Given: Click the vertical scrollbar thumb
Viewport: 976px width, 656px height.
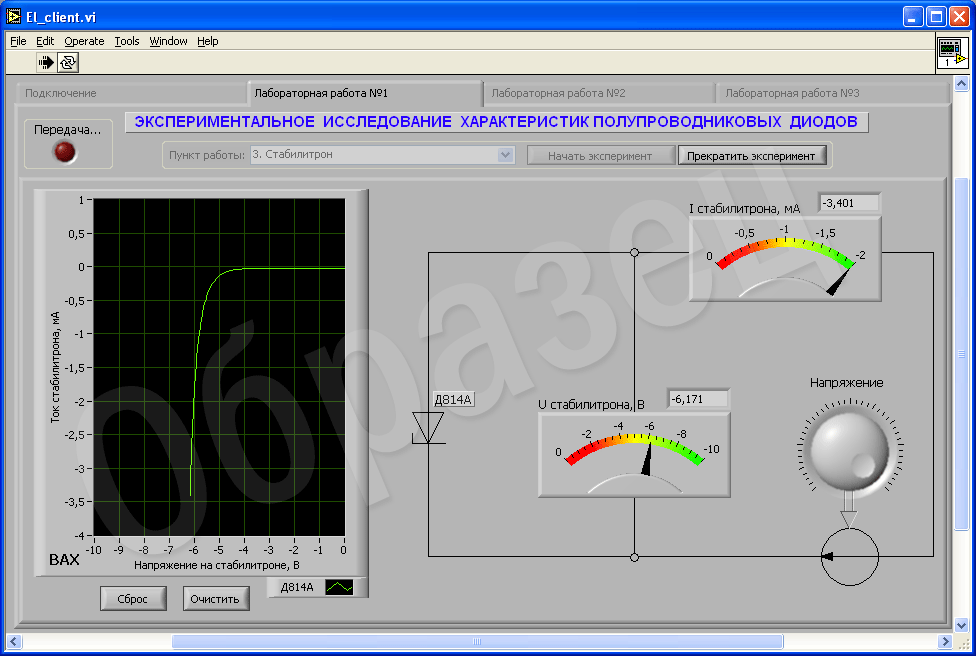Looking at the screenshot, I should pos(961,355).
